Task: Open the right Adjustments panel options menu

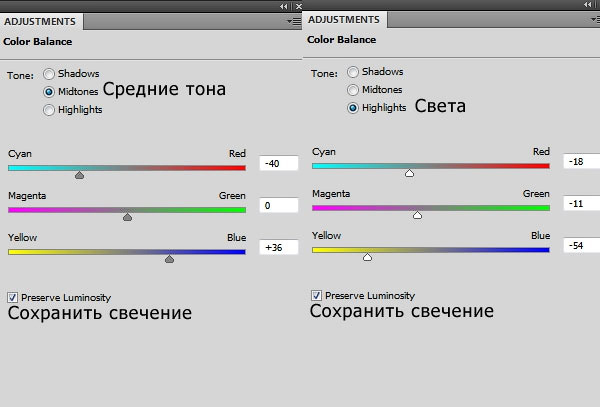Action: point(595,20)
